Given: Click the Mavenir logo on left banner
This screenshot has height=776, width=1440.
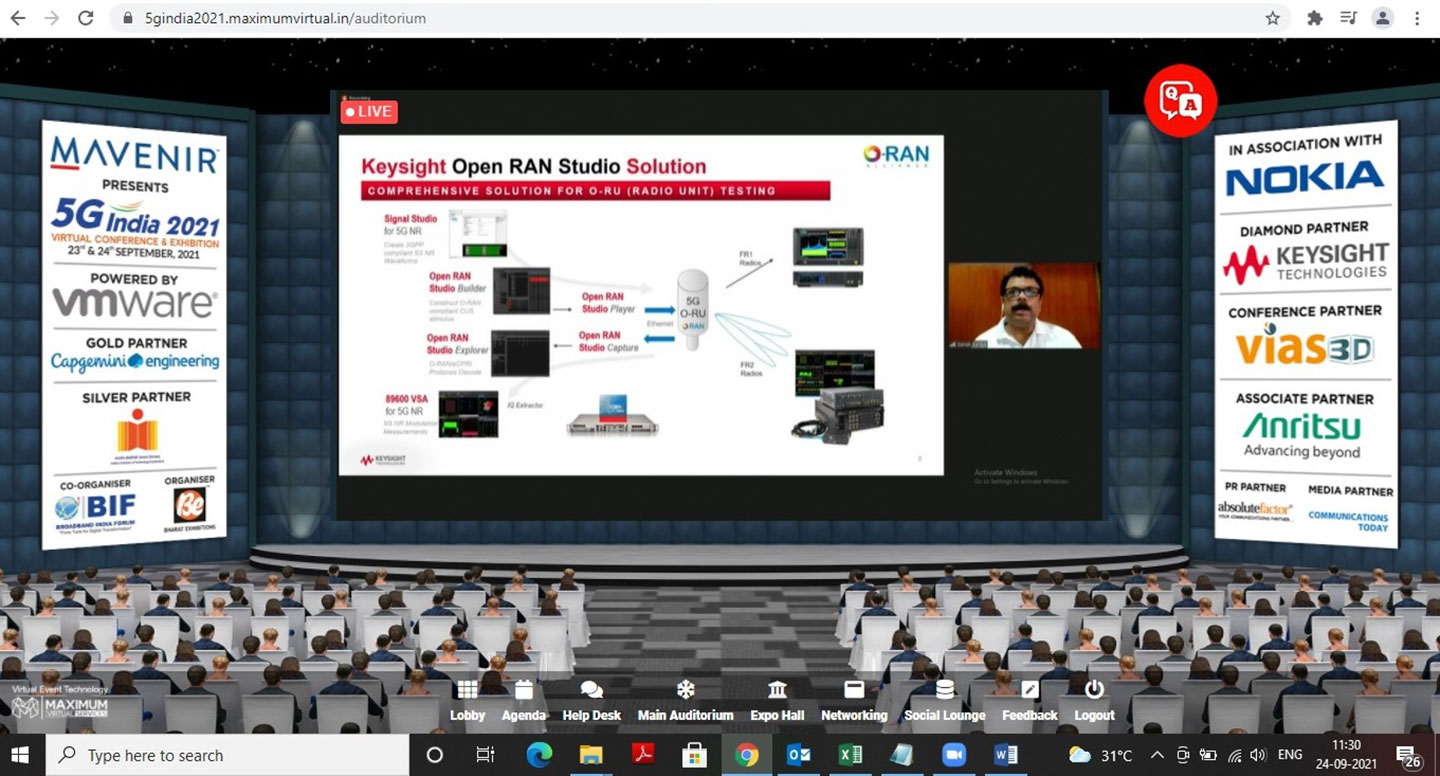Looking at the screenshot, I should tap(135, 156).
